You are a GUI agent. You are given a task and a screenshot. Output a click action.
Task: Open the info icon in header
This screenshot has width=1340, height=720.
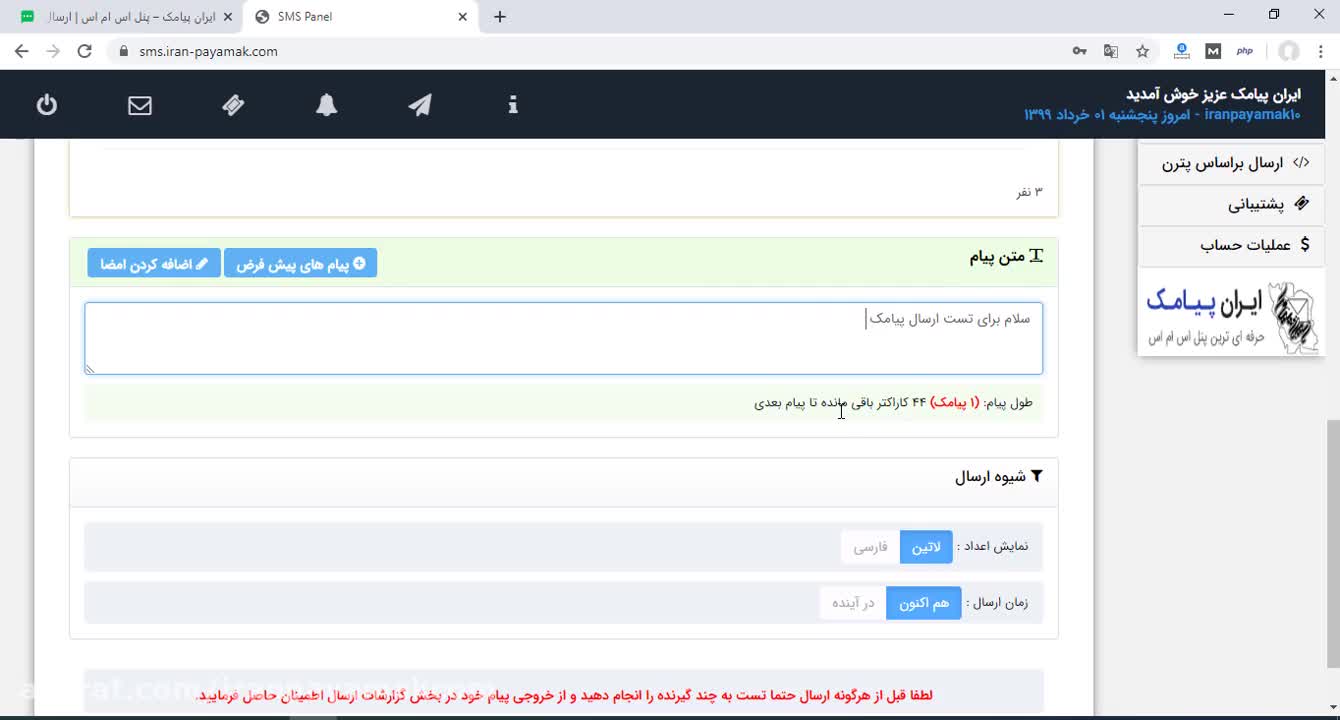[513, 105]
